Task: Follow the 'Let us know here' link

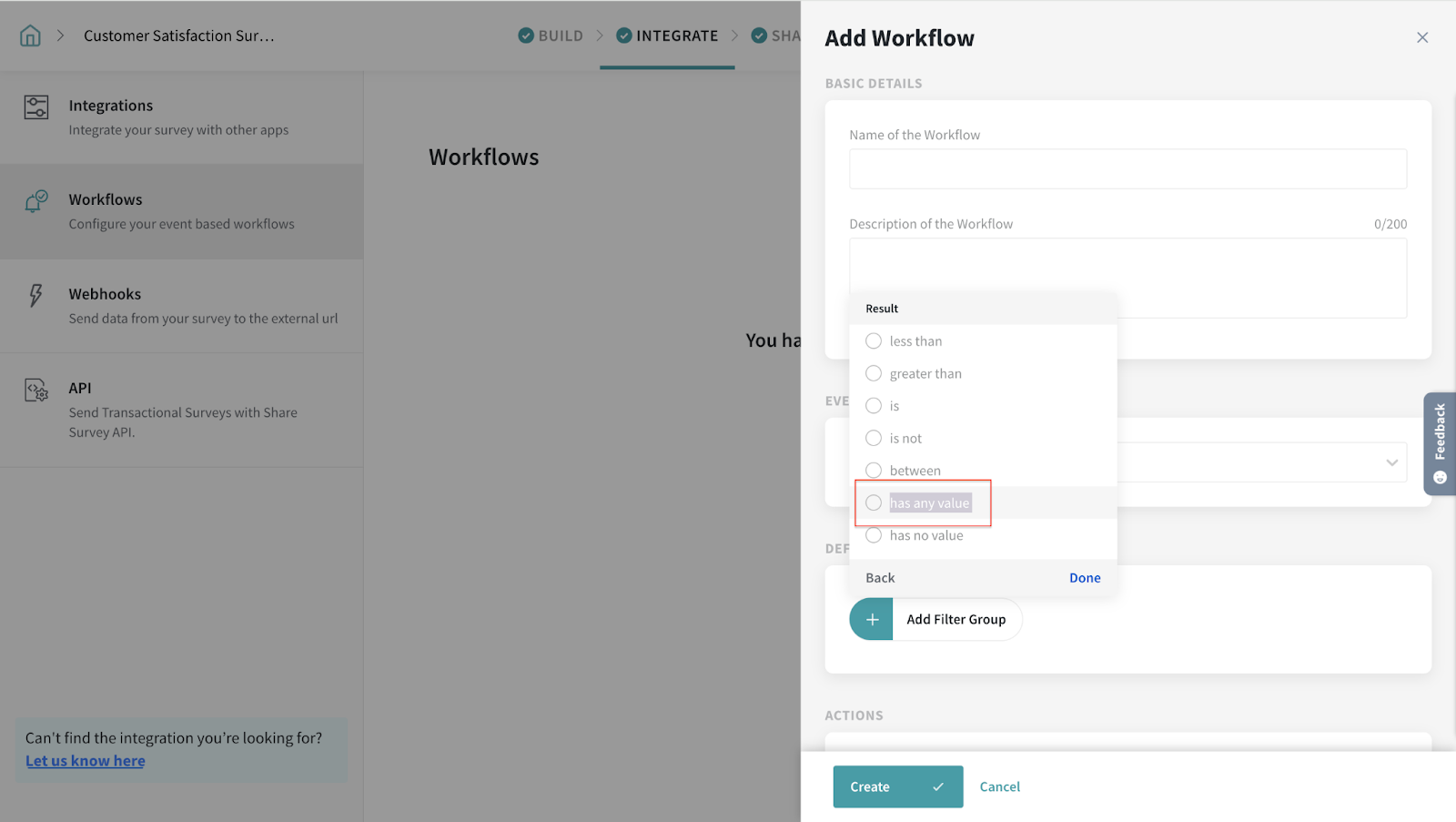Action: point(86,761)
